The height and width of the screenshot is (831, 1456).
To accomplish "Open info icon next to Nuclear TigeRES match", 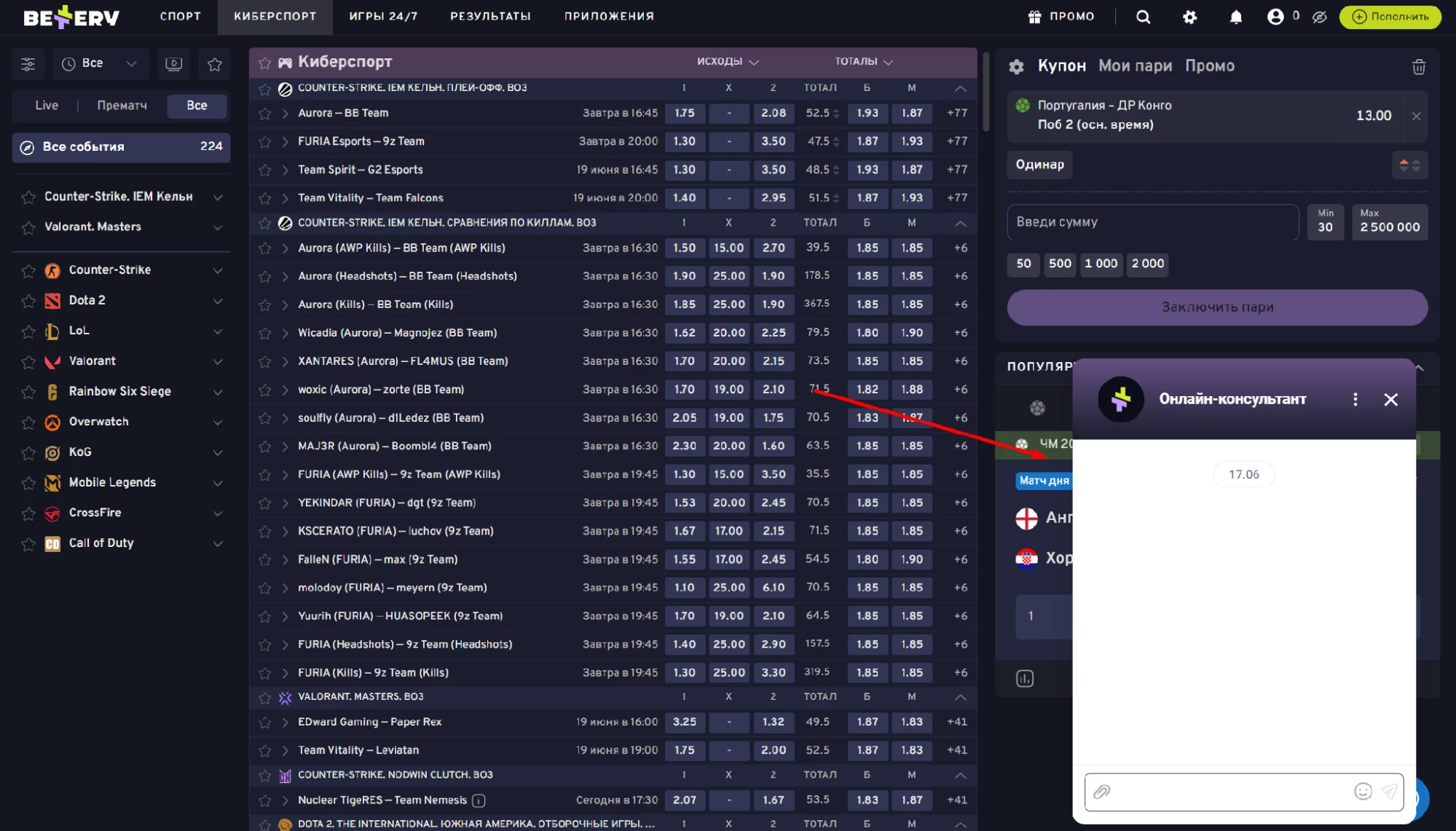I will click(479, 800).
